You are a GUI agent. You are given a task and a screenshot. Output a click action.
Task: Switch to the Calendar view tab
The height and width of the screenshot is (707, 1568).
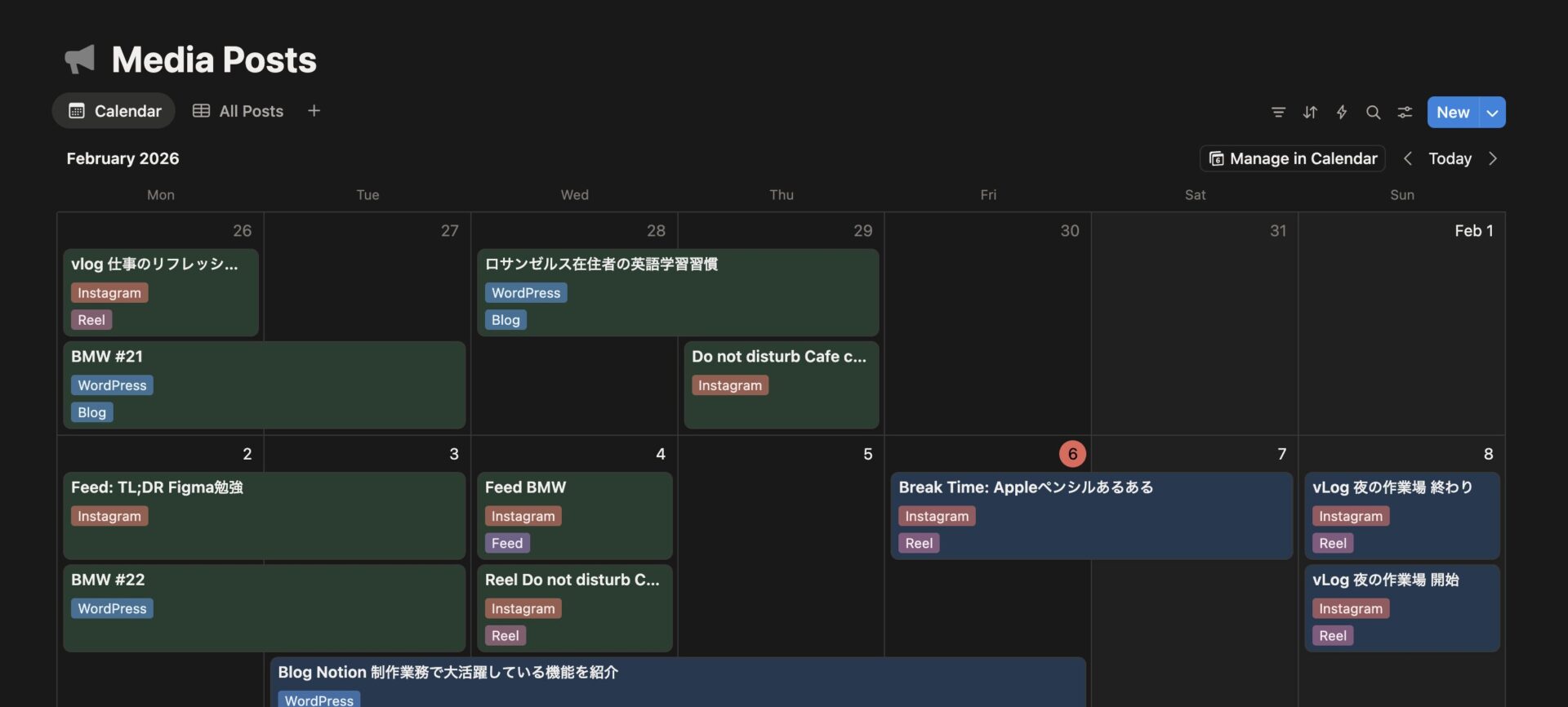coord(114,111)
